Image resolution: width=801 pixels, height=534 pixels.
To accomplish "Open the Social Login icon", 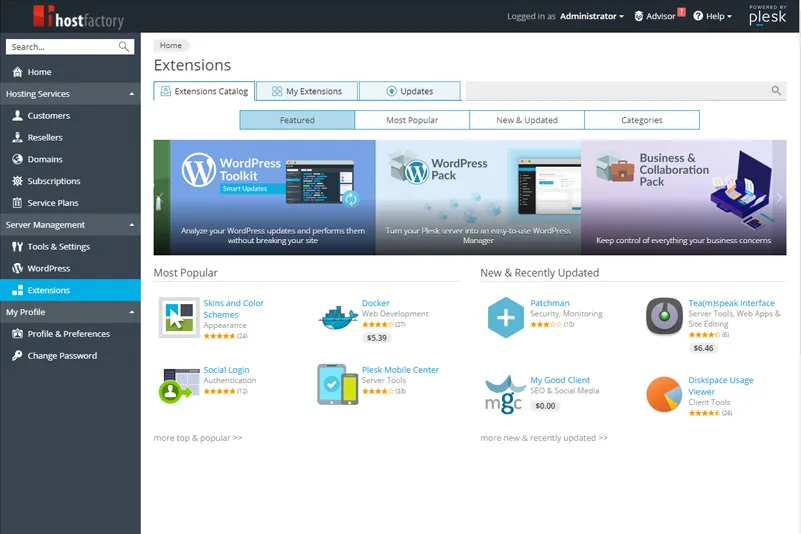I will (x=179, y=384).
